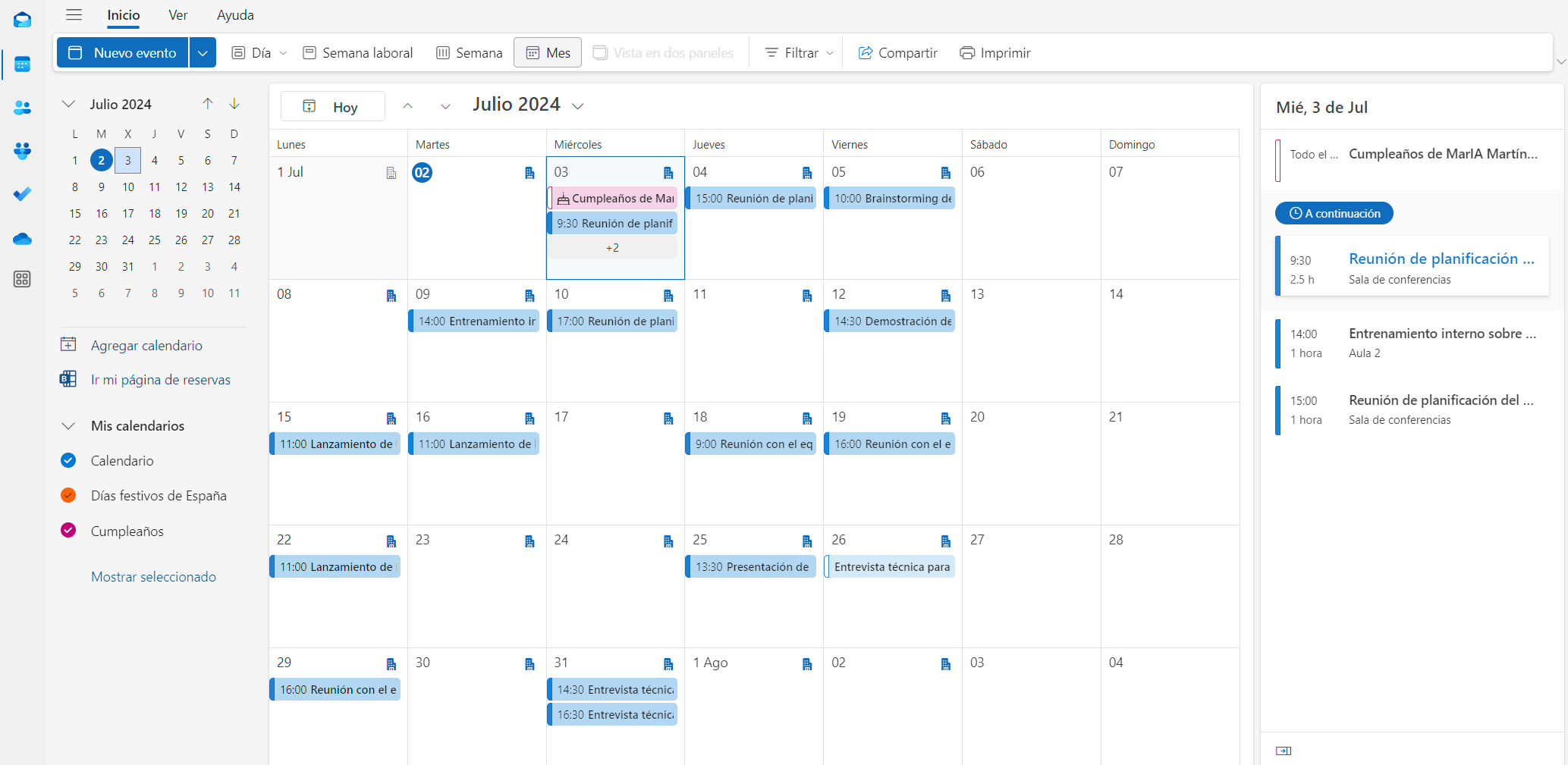1568x765 pixels.
Task: Open 10:00 Brainstorming event on day 05
Action: 890,198
